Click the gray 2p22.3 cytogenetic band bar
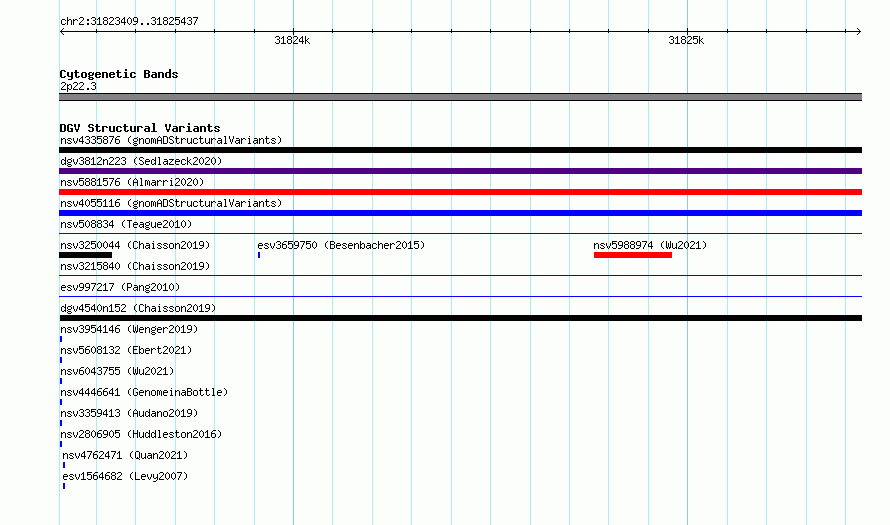This screenshot has width=890, height=525. tap(460, 97)
